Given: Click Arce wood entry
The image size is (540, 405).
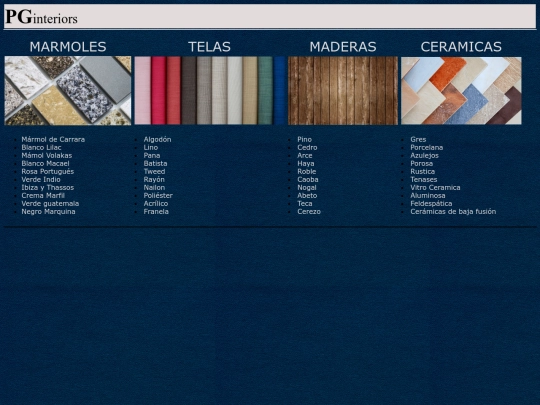Looking at the screenshot, I should (305, 155).
